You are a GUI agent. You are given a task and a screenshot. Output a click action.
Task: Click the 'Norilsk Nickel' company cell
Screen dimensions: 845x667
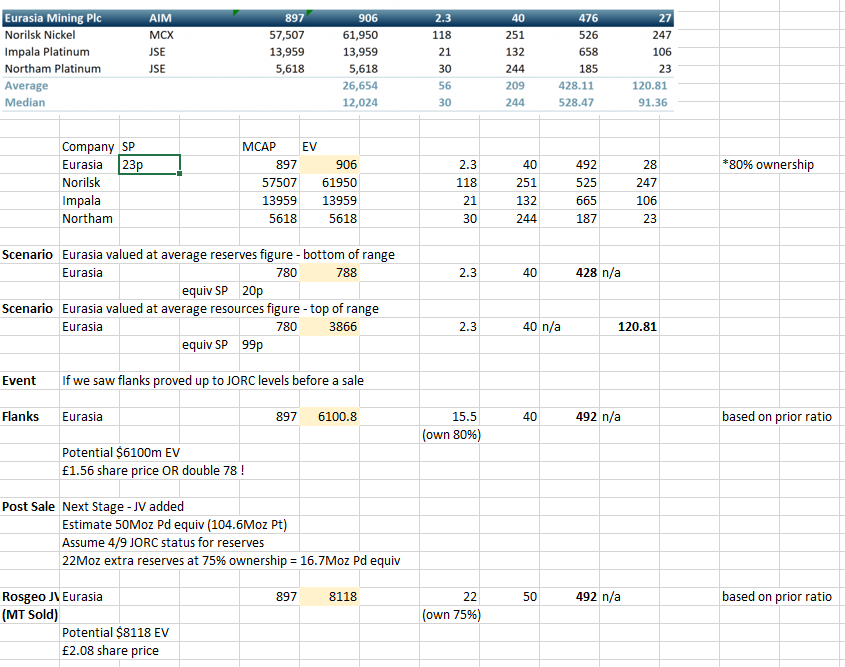(40, 35)
